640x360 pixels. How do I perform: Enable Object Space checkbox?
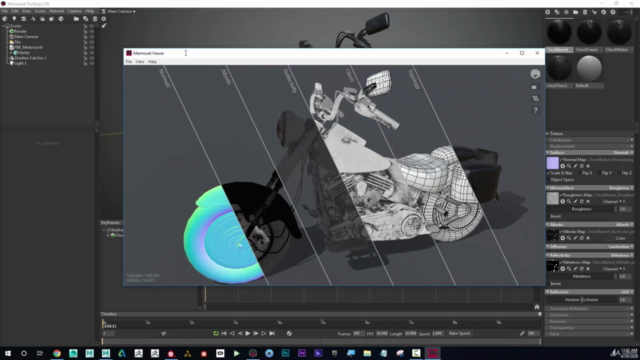[548, 180]
